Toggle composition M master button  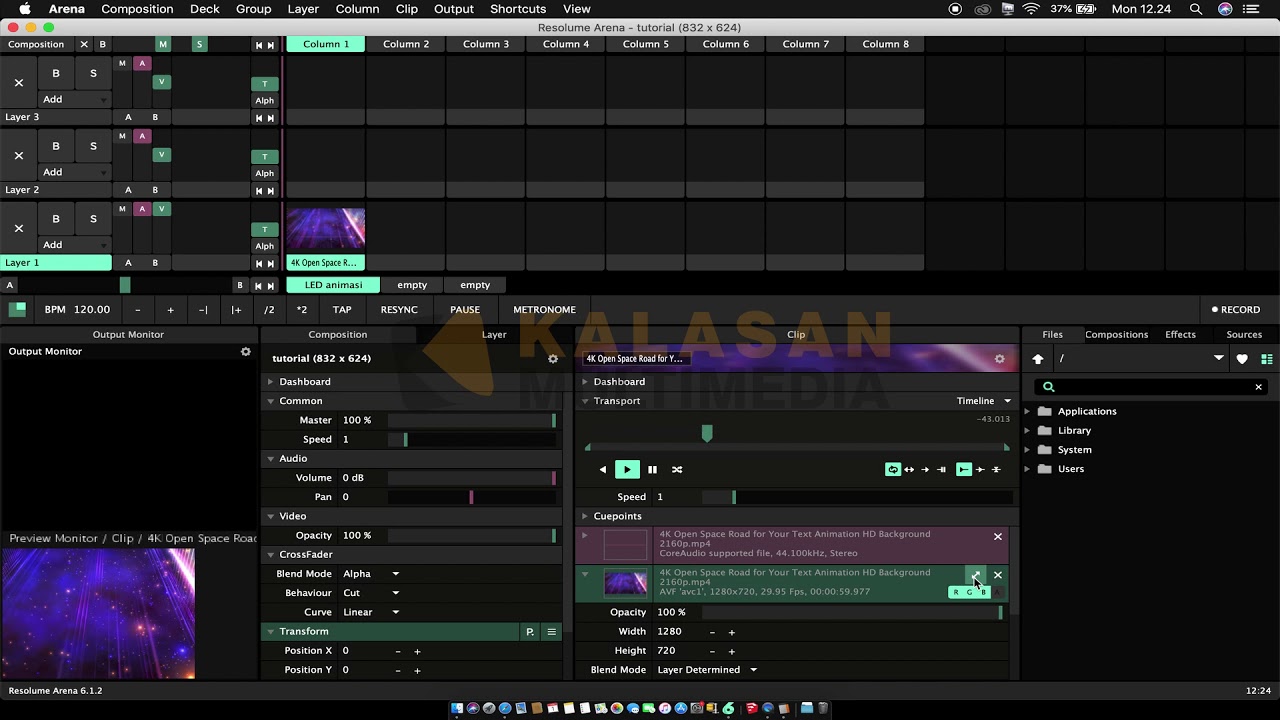click(162, 44)
